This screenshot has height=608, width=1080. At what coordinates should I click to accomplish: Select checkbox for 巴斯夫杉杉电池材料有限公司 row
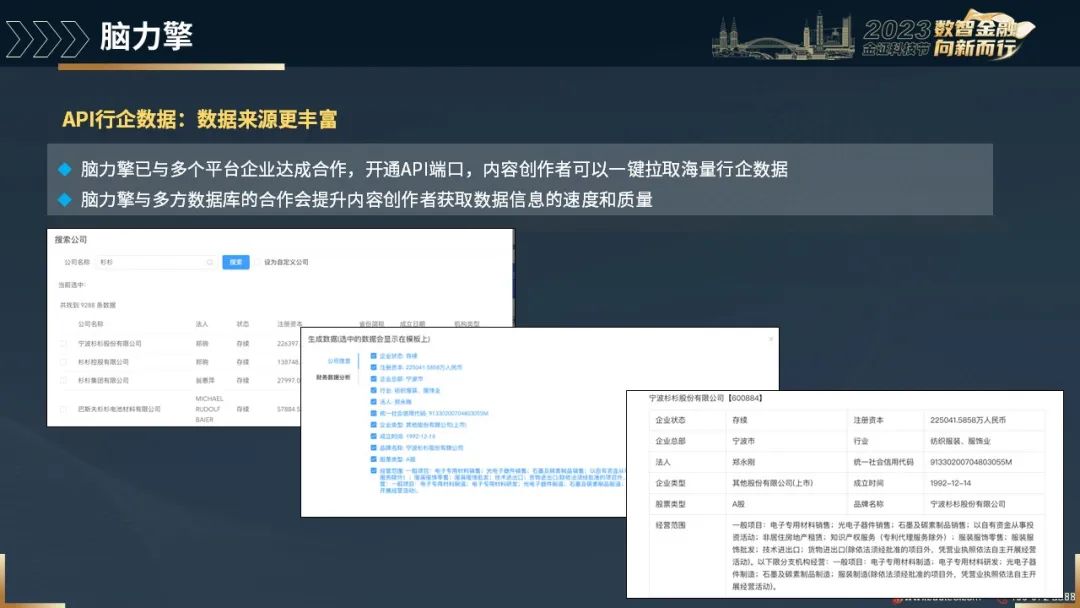pyautogui.click(x=63, y=409)
